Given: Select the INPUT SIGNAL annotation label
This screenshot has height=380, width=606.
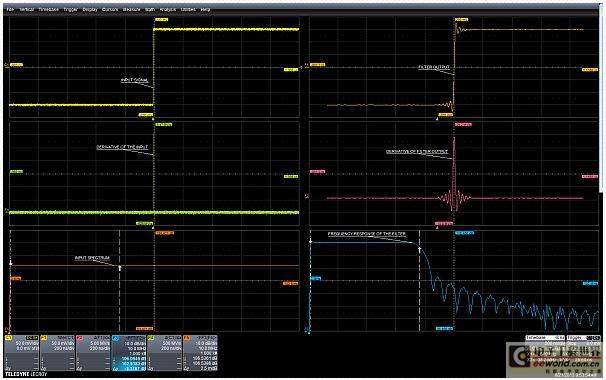Looking at the screenshot, I should pyautogui.click(x=134, y=80).
